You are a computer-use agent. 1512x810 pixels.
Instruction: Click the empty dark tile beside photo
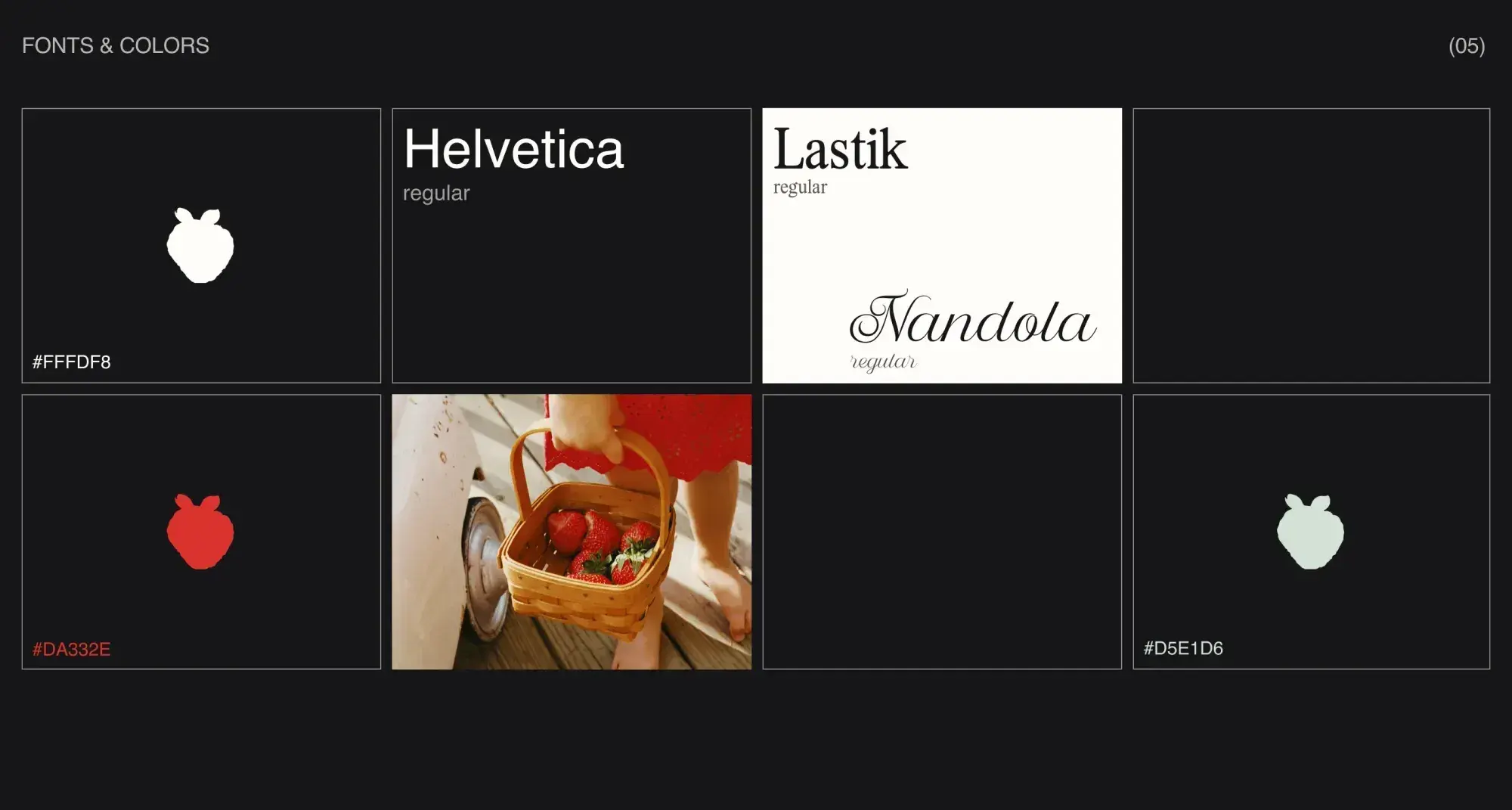[x=942, y=532]
